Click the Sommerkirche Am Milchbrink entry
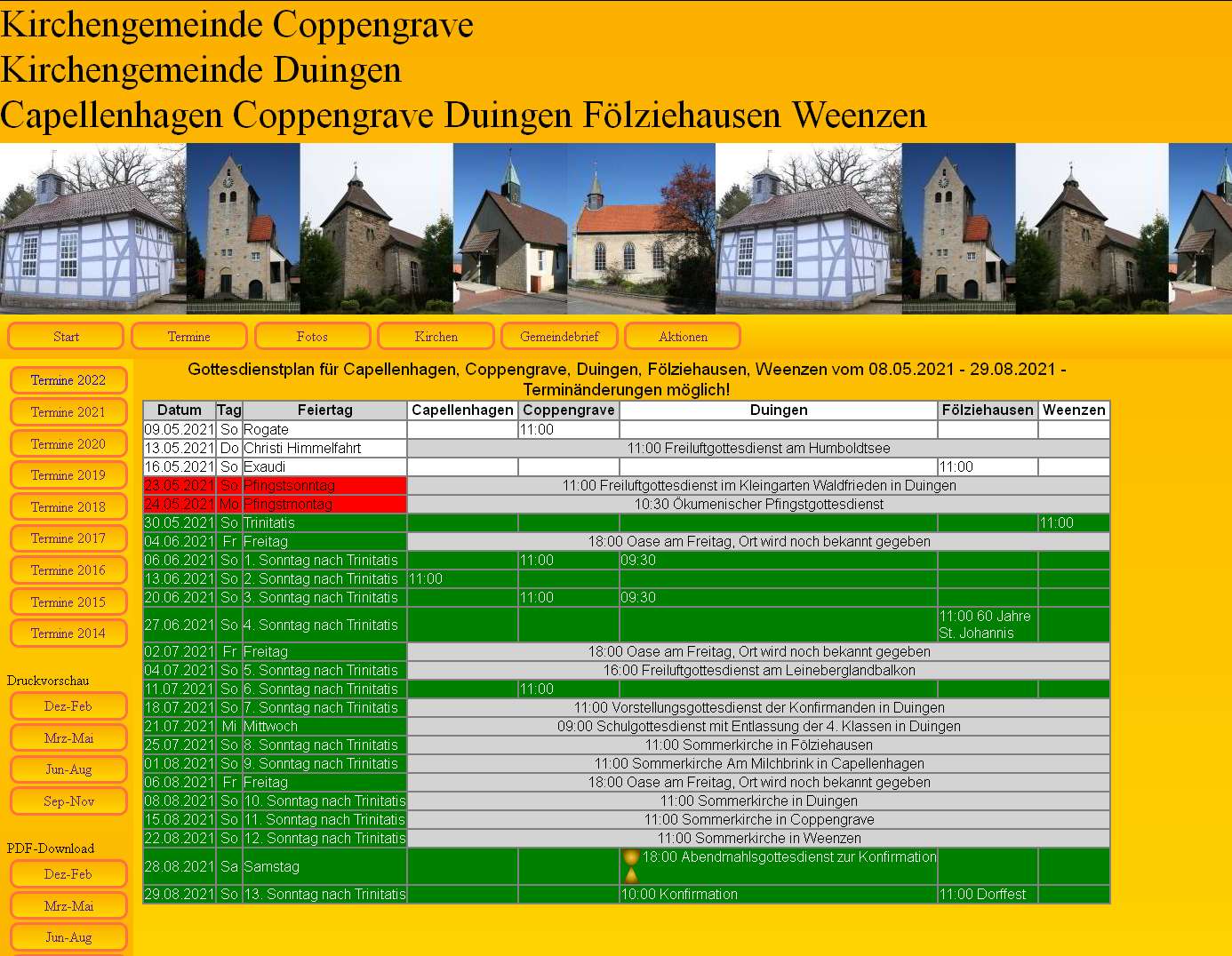Image resolution: width=1232 pixels, height=956 pixels. (x=758, y=763)
